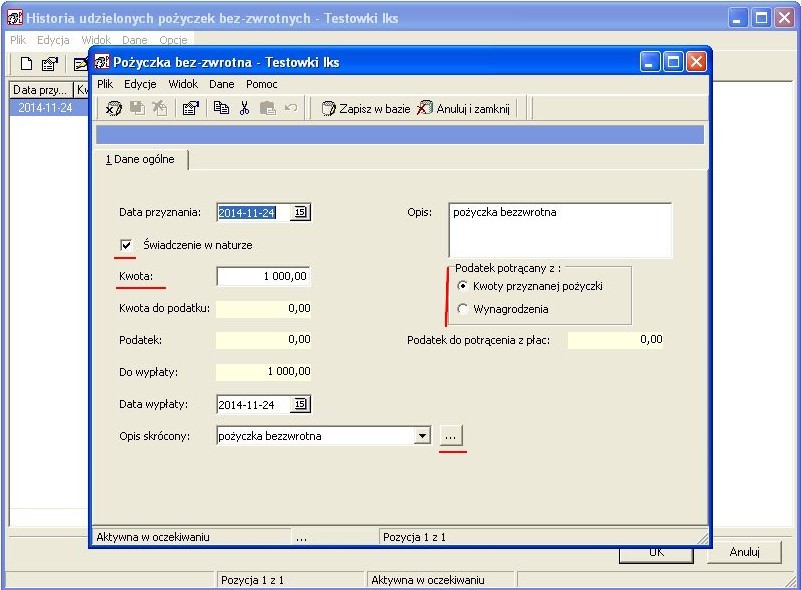Open calendar picker for Data wypłaty

point(300,404)
